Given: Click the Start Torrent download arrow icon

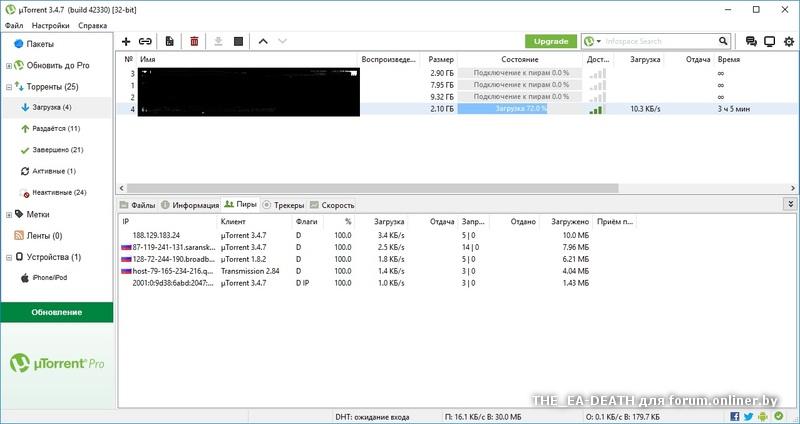Looking at the screenshot, I should pos(218,41).
